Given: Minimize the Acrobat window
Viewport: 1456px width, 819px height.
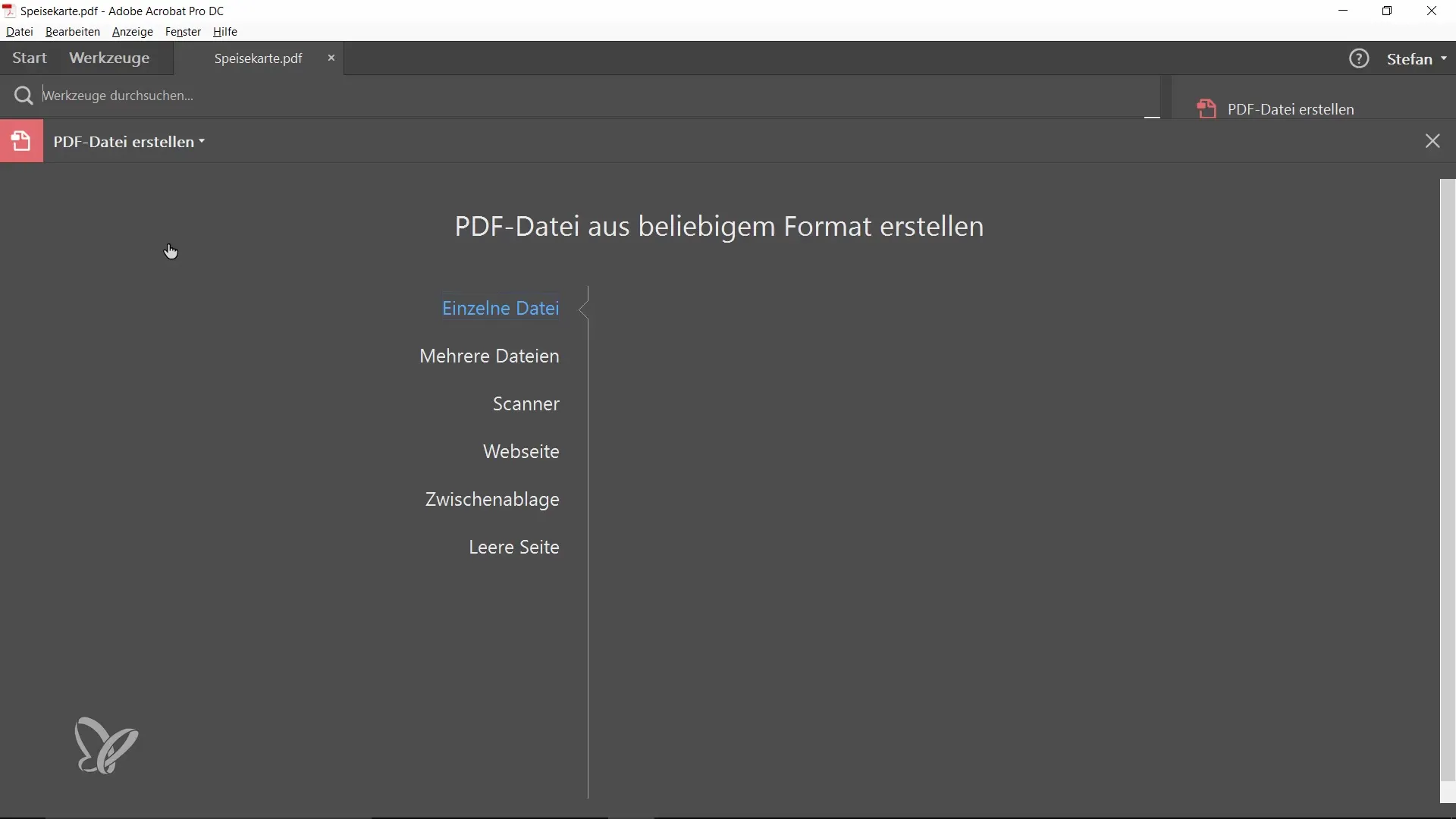Looking at the screenshot, I should coord(1345,11).
